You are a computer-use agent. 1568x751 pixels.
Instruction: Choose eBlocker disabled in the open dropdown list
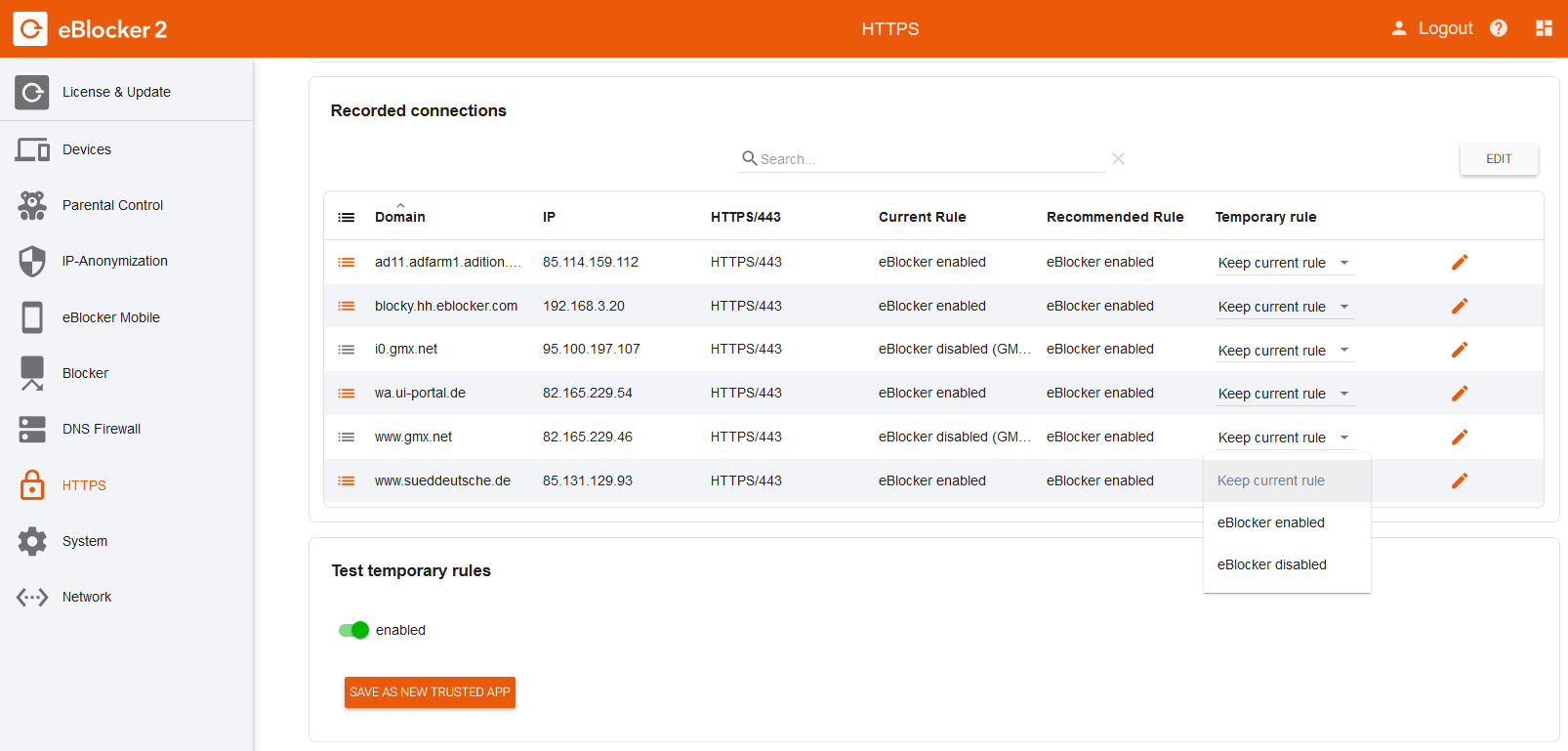click(x=1287, y=564)
